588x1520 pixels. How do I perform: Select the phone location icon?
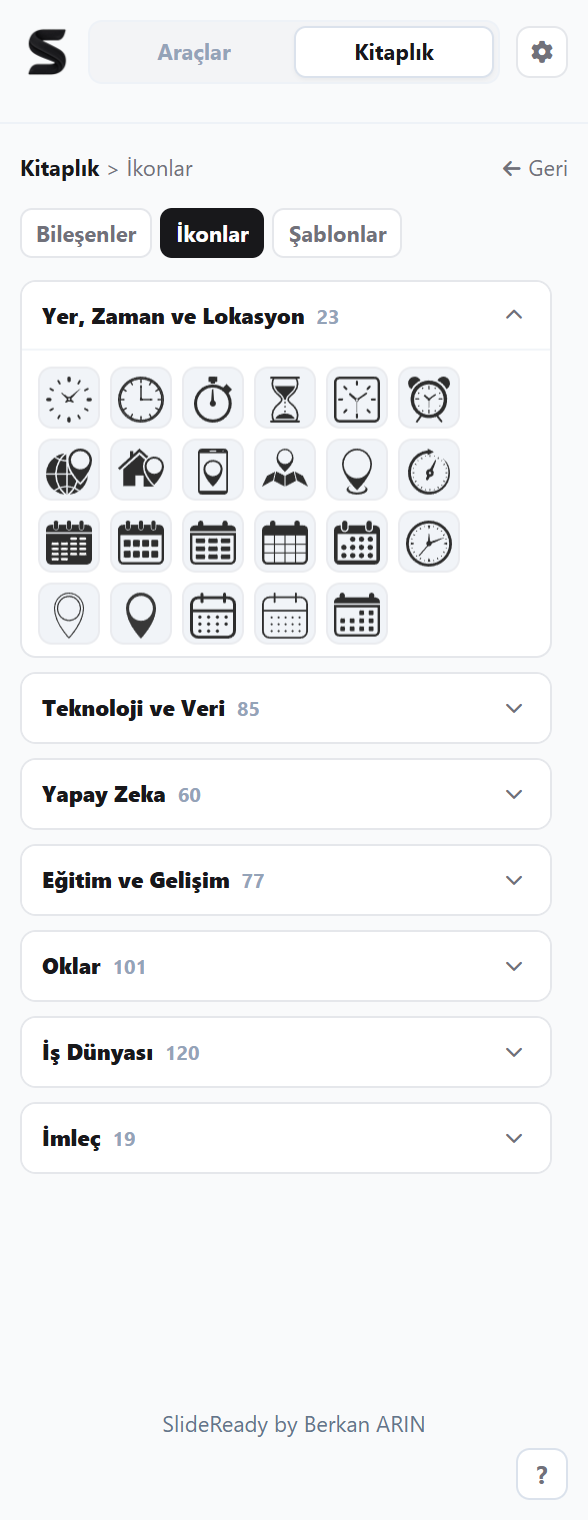tap(213, 470)
